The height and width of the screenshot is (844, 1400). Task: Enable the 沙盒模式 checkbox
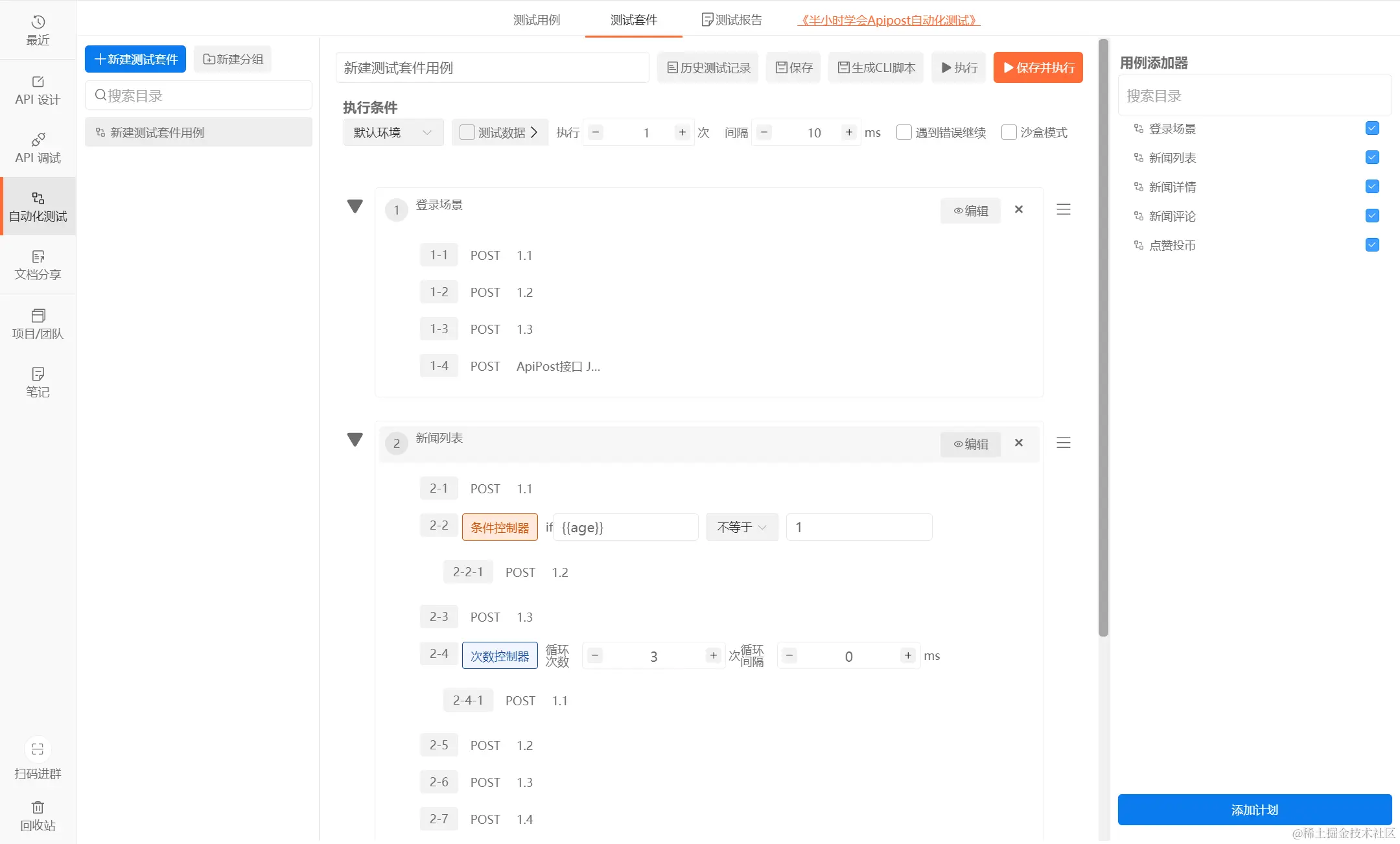click(1009, 132)
